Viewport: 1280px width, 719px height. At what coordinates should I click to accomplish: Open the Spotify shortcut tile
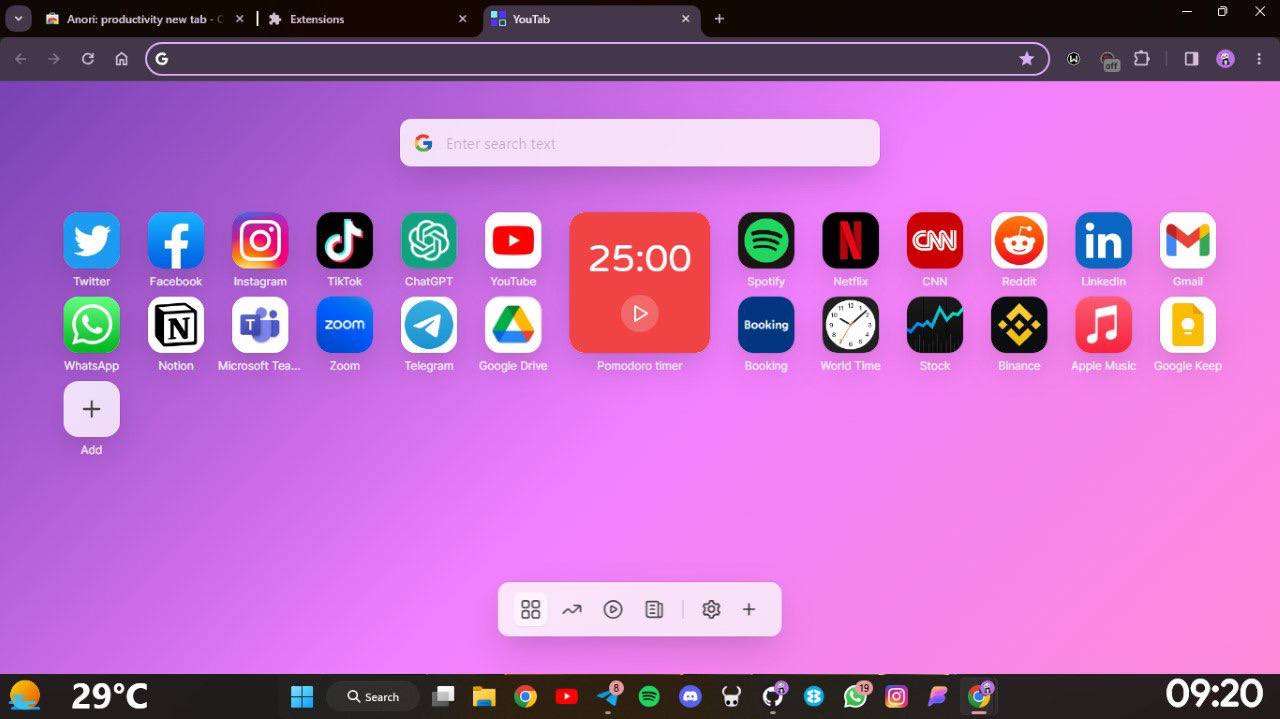pos(766,240)
